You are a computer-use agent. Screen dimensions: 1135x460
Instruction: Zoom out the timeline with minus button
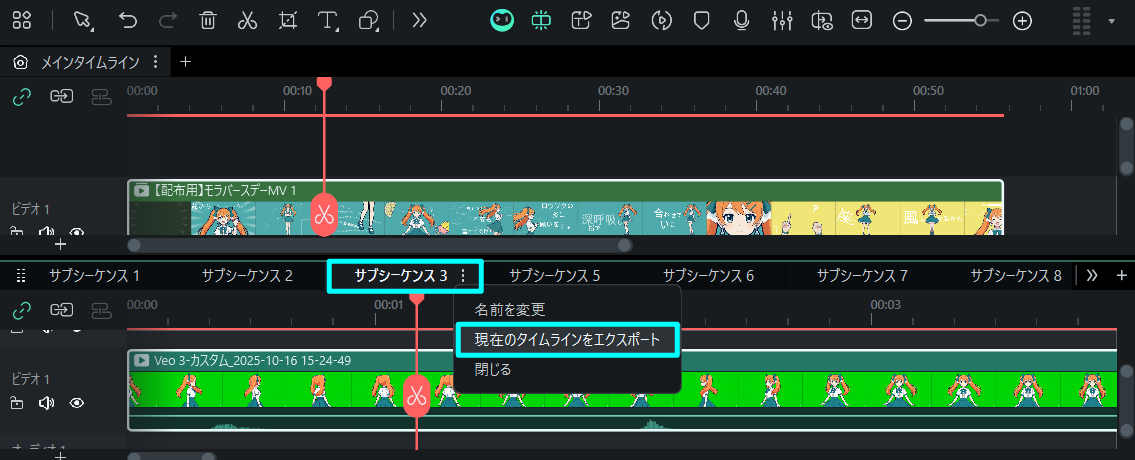coord(902,20)
